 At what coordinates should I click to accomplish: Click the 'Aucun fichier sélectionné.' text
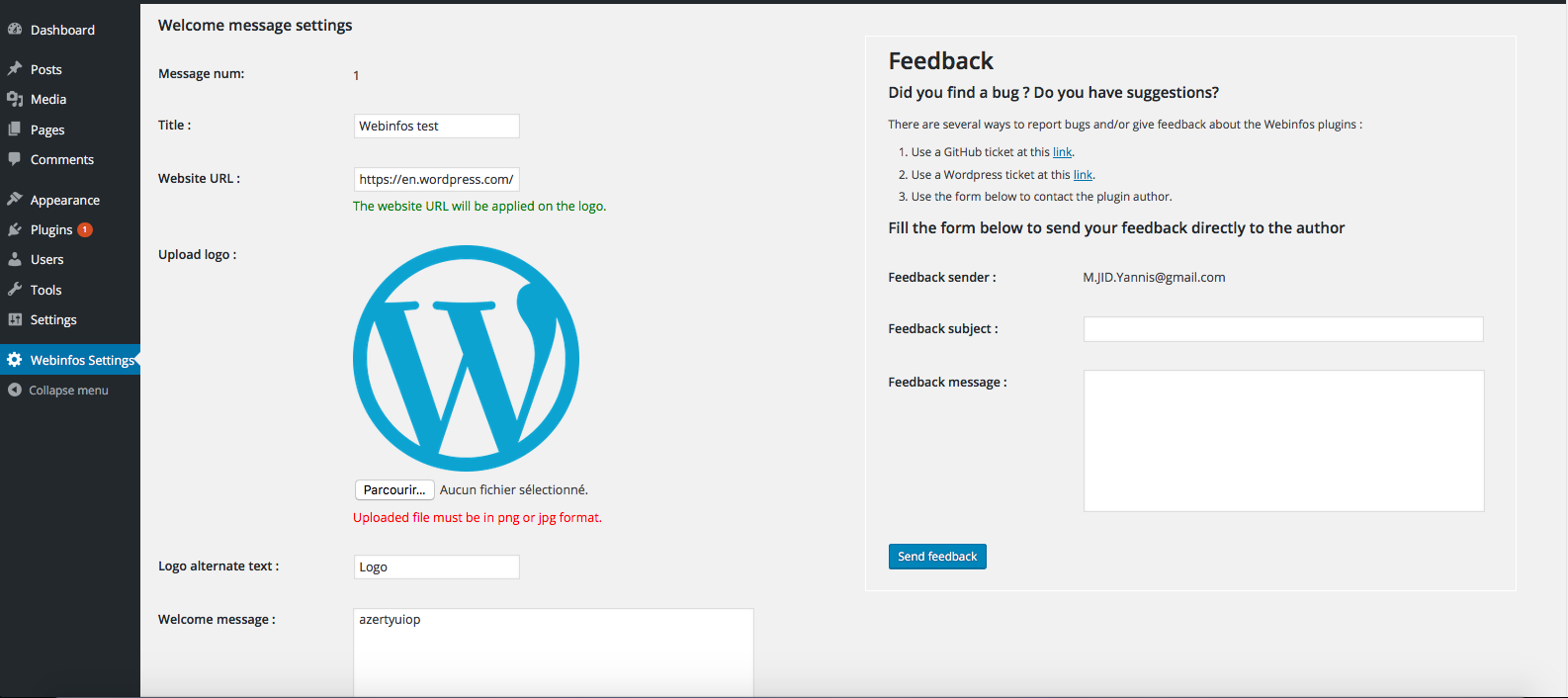point(514,490)
